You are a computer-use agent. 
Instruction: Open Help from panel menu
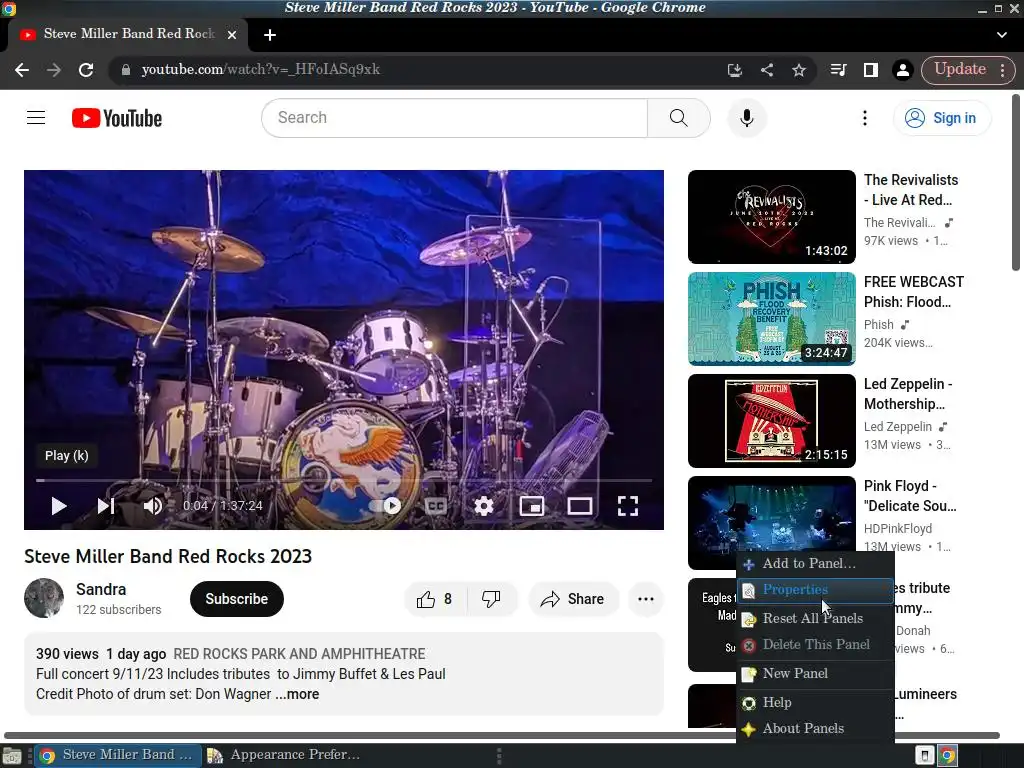815,703
